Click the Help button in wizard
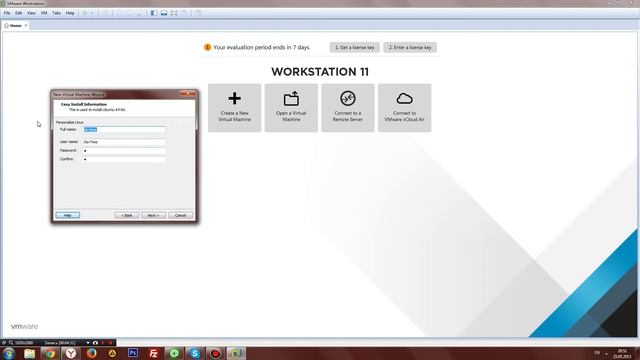Viewport: 640px width, 360px height. click(68, 215)
